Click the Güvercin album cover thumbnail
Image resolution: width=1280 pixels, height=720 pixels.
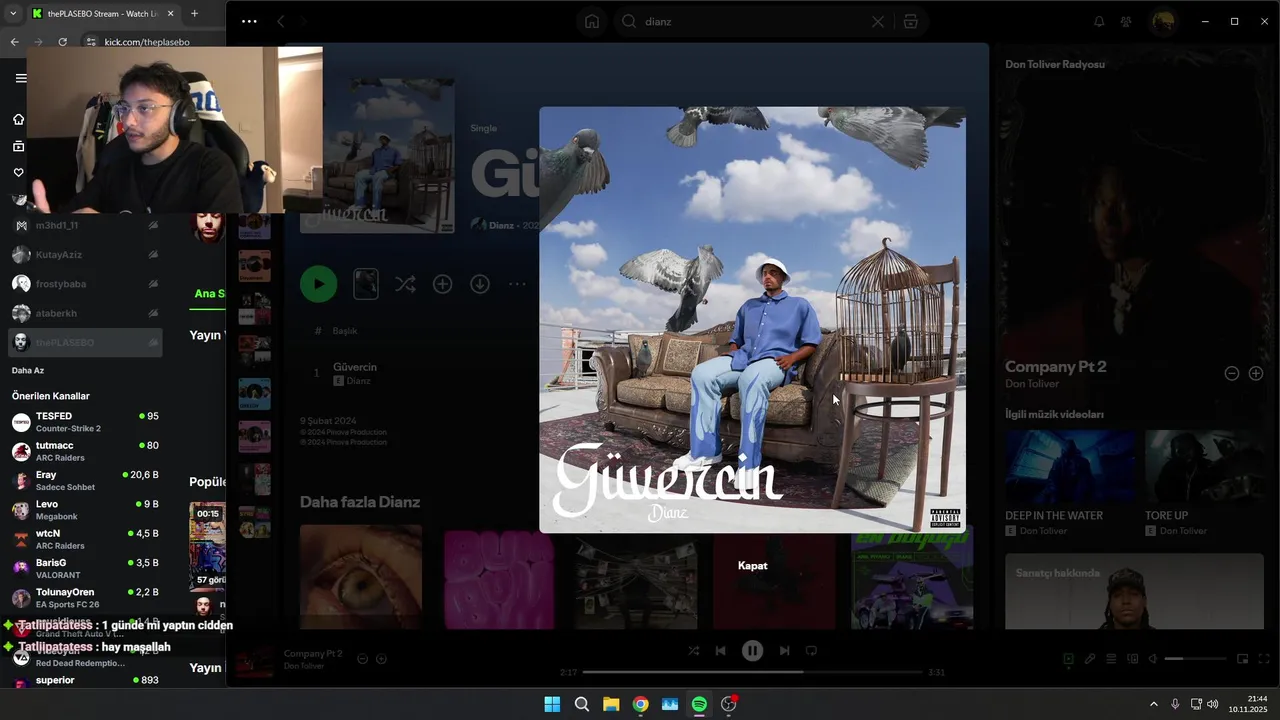tap(378, 155)
